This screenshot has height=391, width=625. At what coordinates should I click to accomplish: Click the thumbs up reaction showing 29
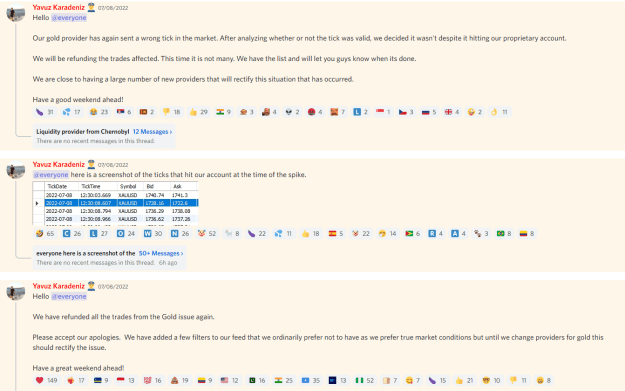tap(199, 112)
